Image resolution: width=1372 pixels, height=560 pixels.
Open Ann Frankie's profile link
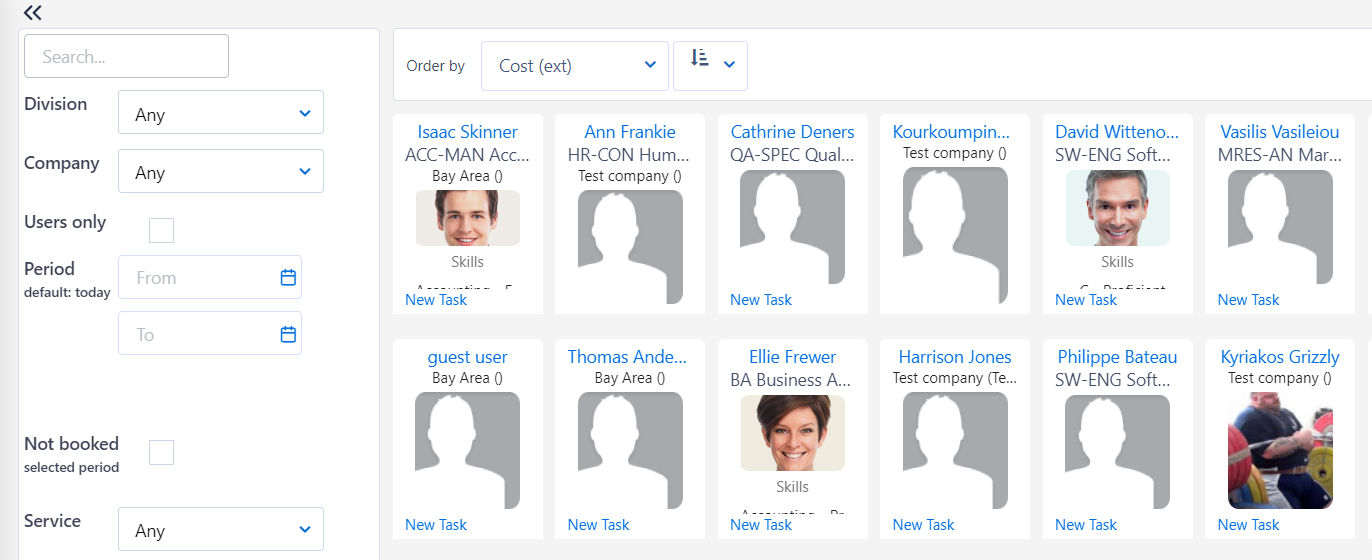[x=629, y=132]
